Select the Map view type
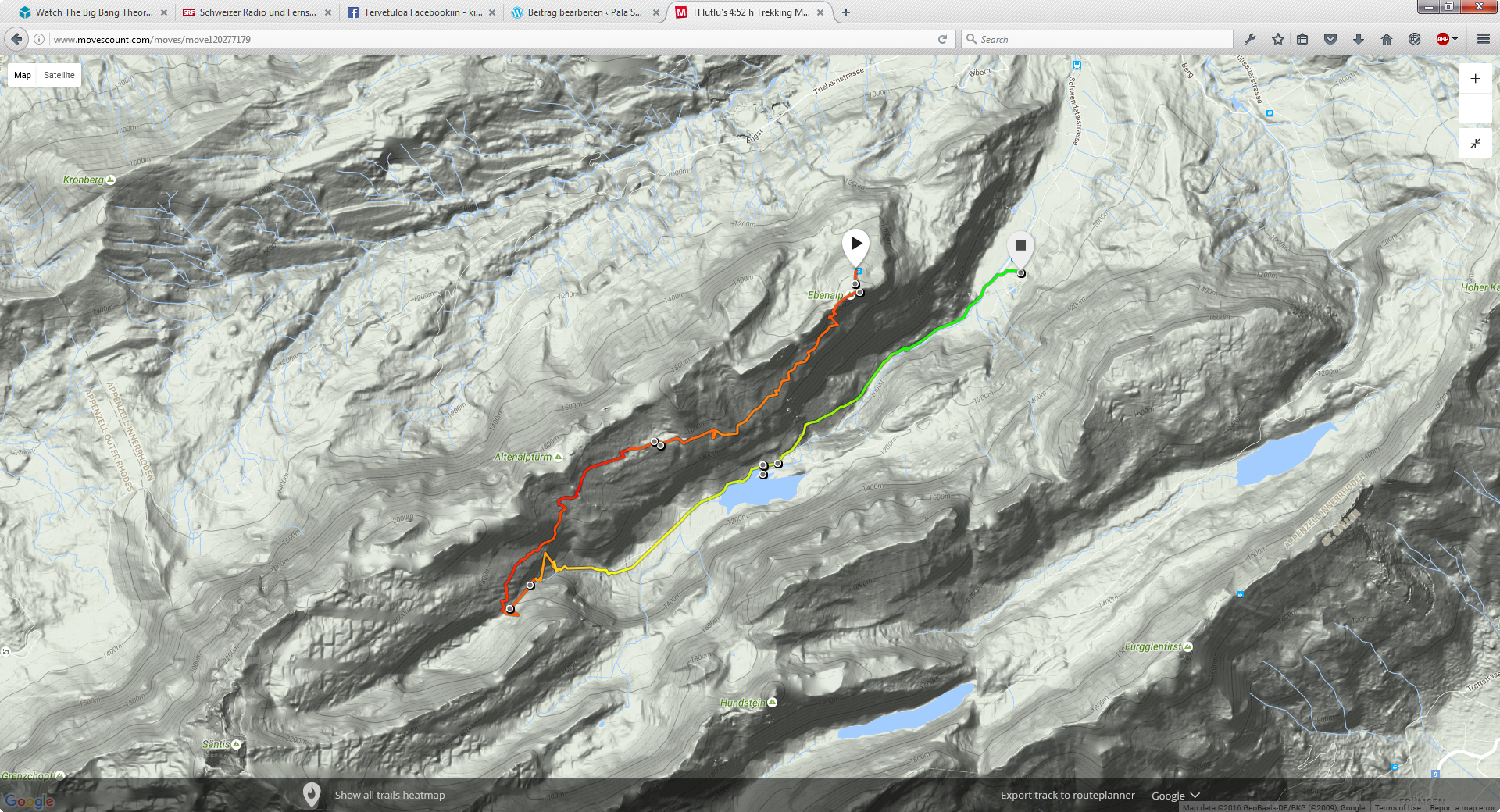The image size is (1500, 812). point(23,75)
